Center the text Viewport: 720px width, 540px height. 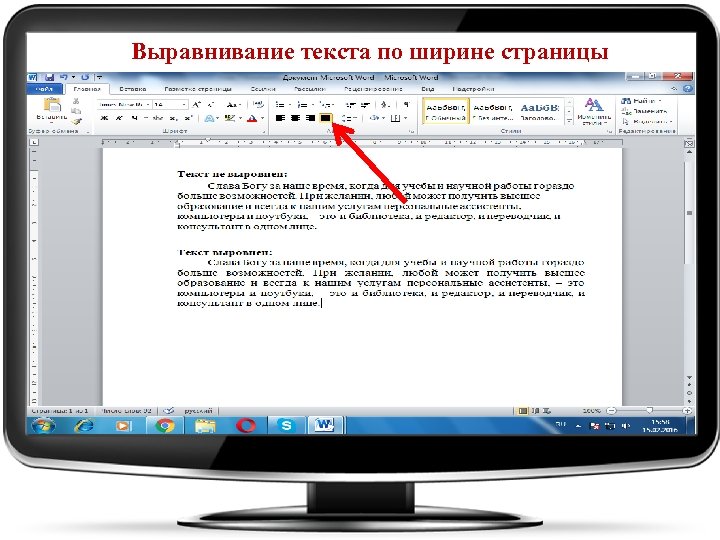(x=295, y=118)
